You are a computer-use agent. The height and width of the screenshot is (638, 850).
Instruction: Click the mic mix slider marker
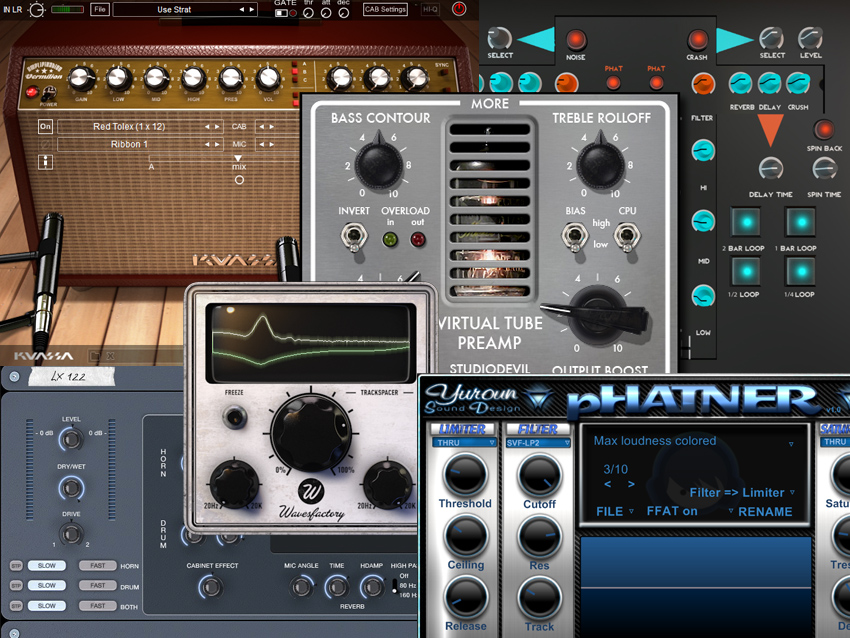coord(238,158)
